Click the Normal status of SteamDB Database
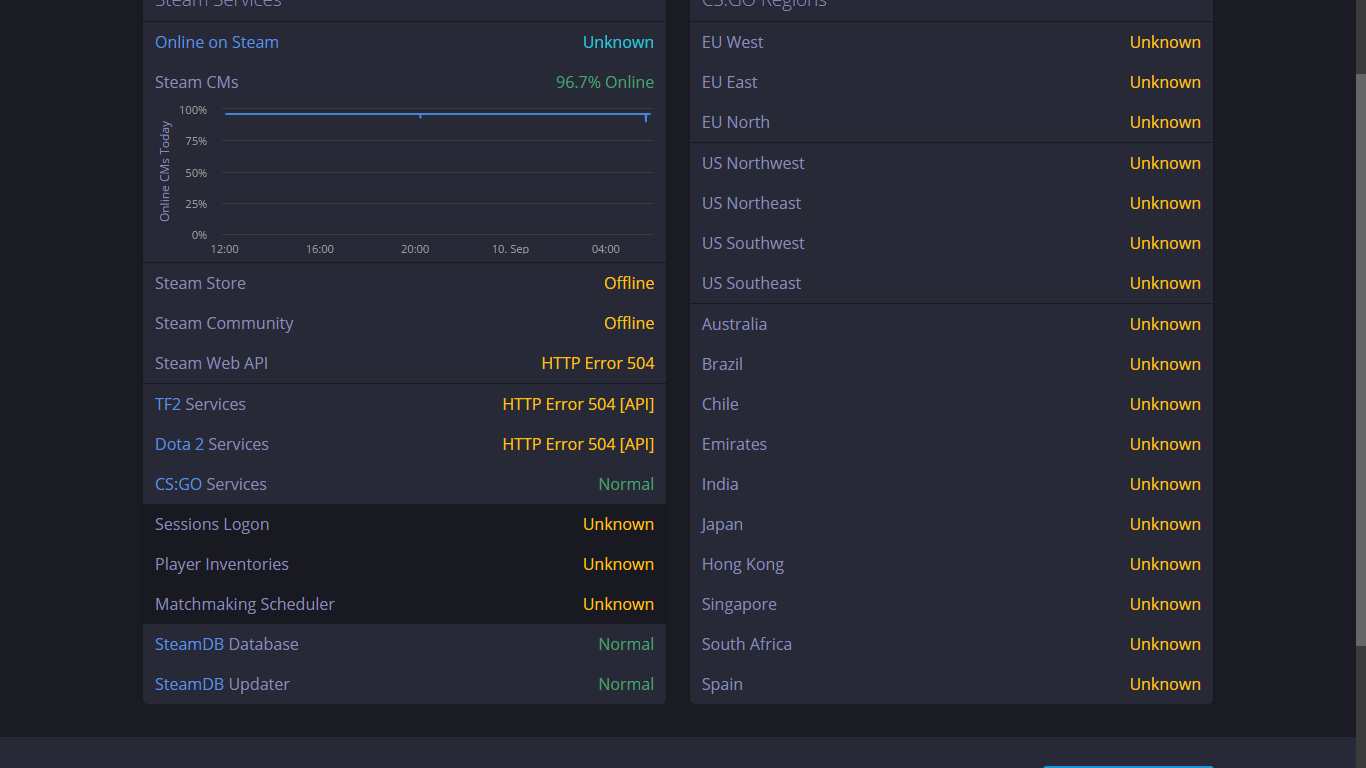 point(626,644)
